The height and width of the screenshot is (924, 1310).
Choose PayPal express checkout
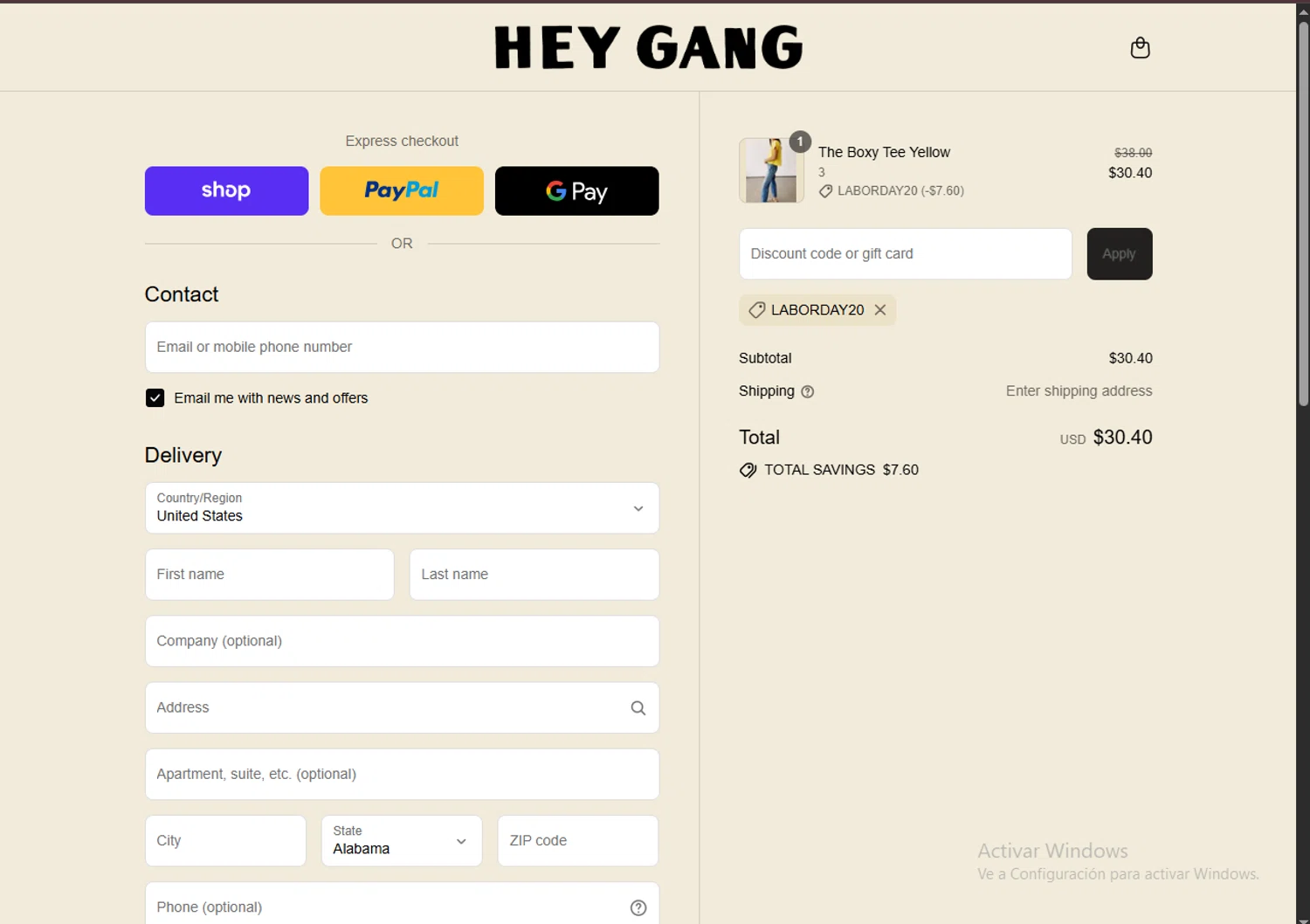[402, 190]
